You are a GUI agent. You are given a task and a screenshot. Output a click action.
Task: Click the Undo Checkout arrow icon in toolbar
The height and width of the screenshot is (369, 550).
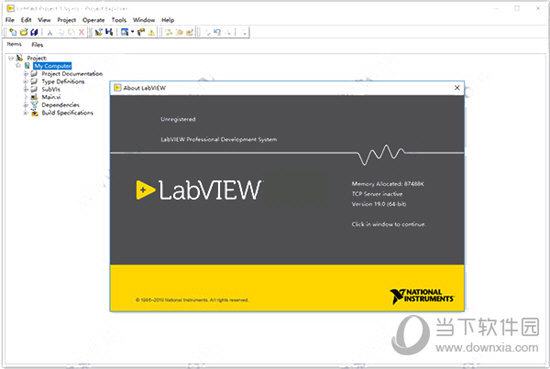217,32
